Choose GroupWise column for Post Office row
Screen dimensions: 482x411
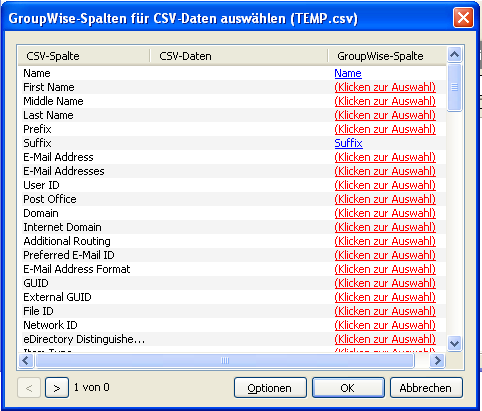tap(385, 199)
